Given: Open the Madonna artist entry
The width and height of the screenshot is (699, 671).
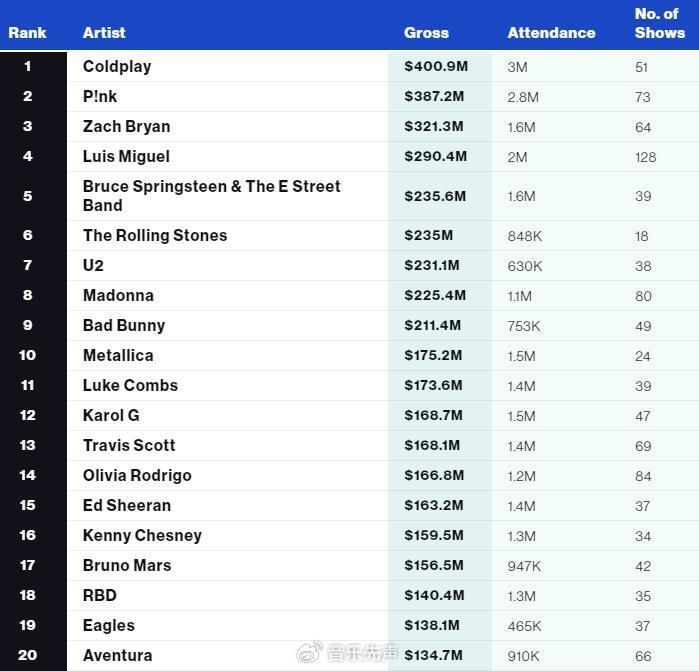Looking at the screenshot, I should pyautogui.click(x=118, y=295).
